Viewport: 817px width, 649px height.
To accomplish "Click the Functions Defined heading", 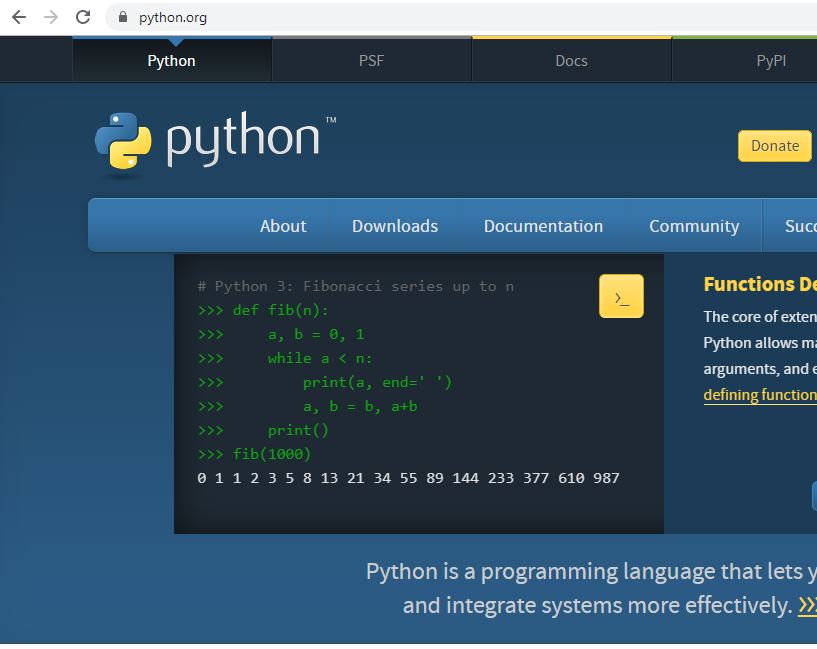I will pos(760,284).
